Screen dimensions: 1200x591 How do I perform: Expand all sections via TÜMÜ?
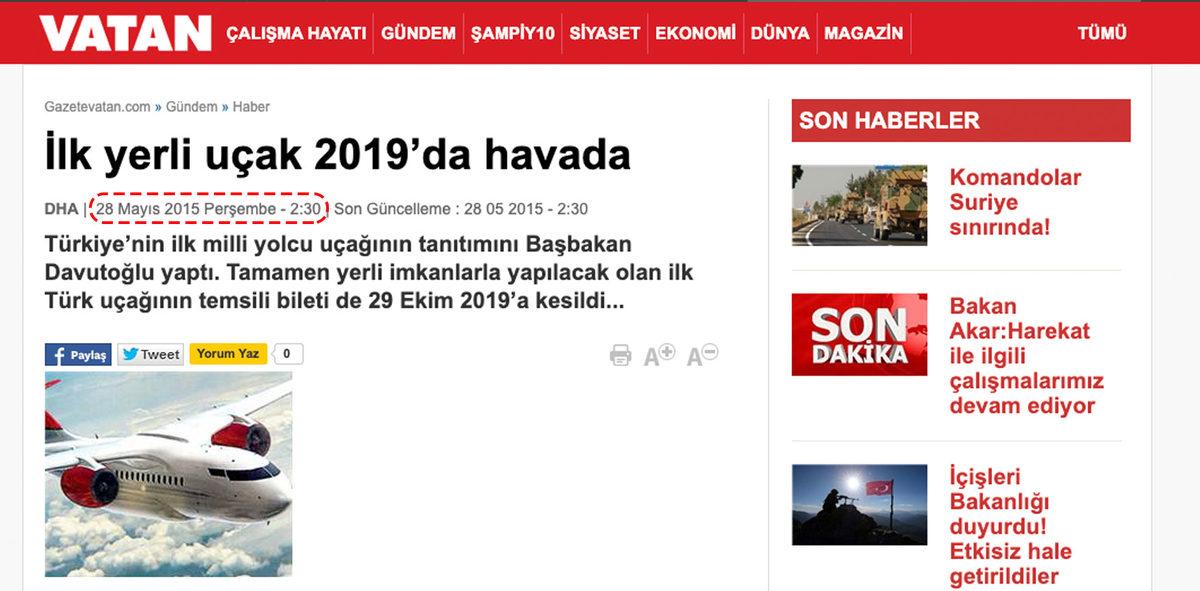click(1102, 31)
